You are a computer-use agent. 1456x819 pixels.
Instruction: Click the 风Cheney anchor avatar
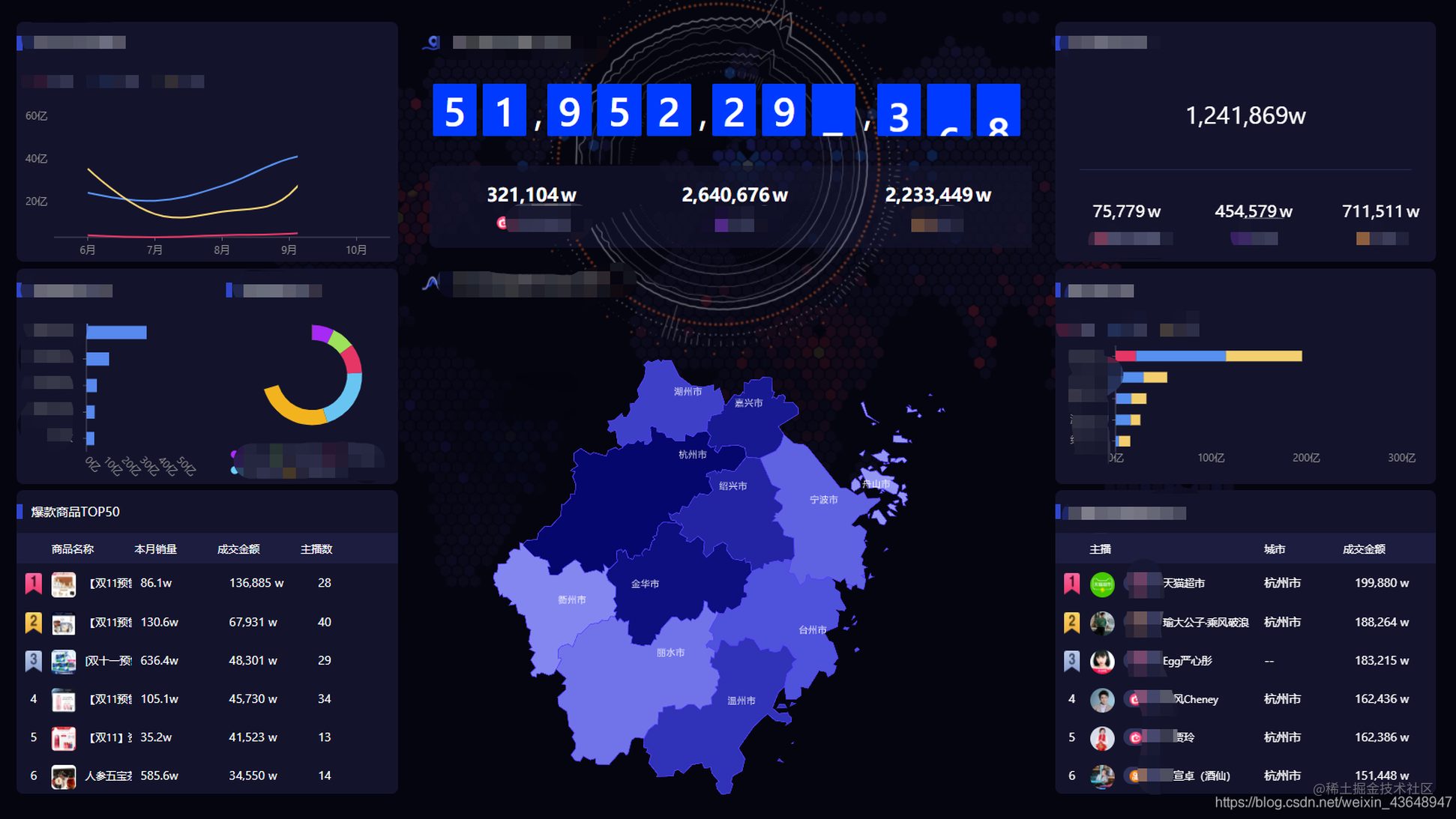click(1102, 700)
